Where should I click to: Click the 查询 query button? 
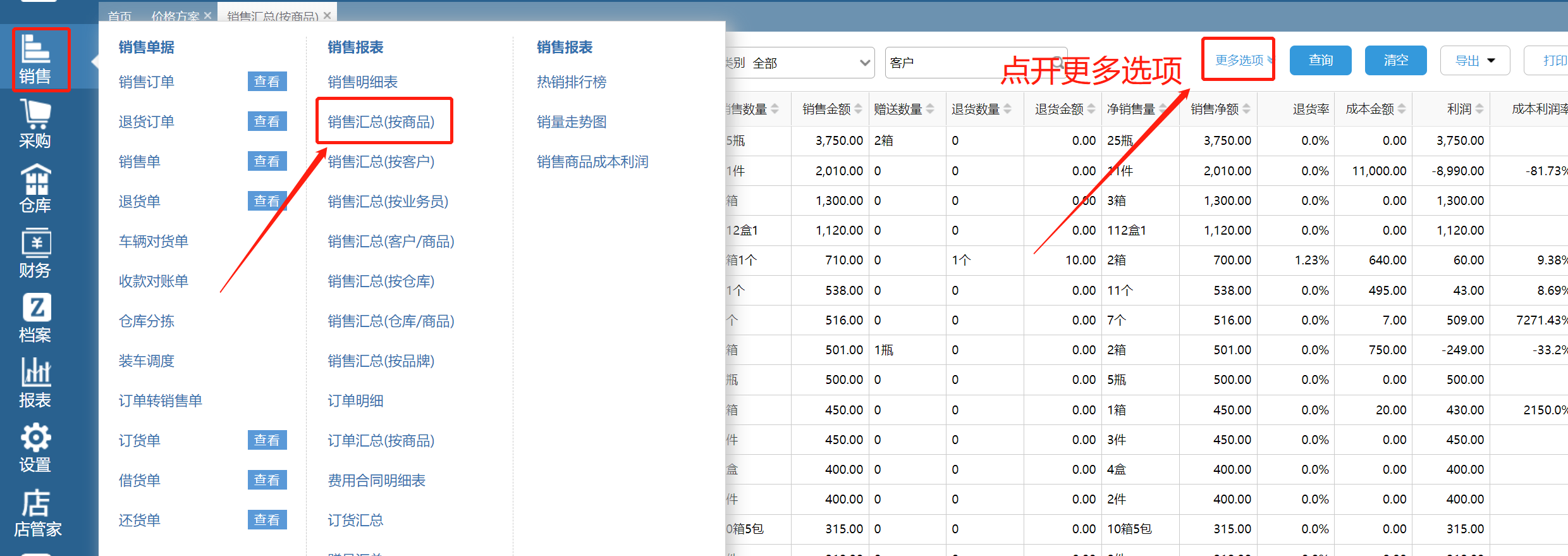[1320, 60]
